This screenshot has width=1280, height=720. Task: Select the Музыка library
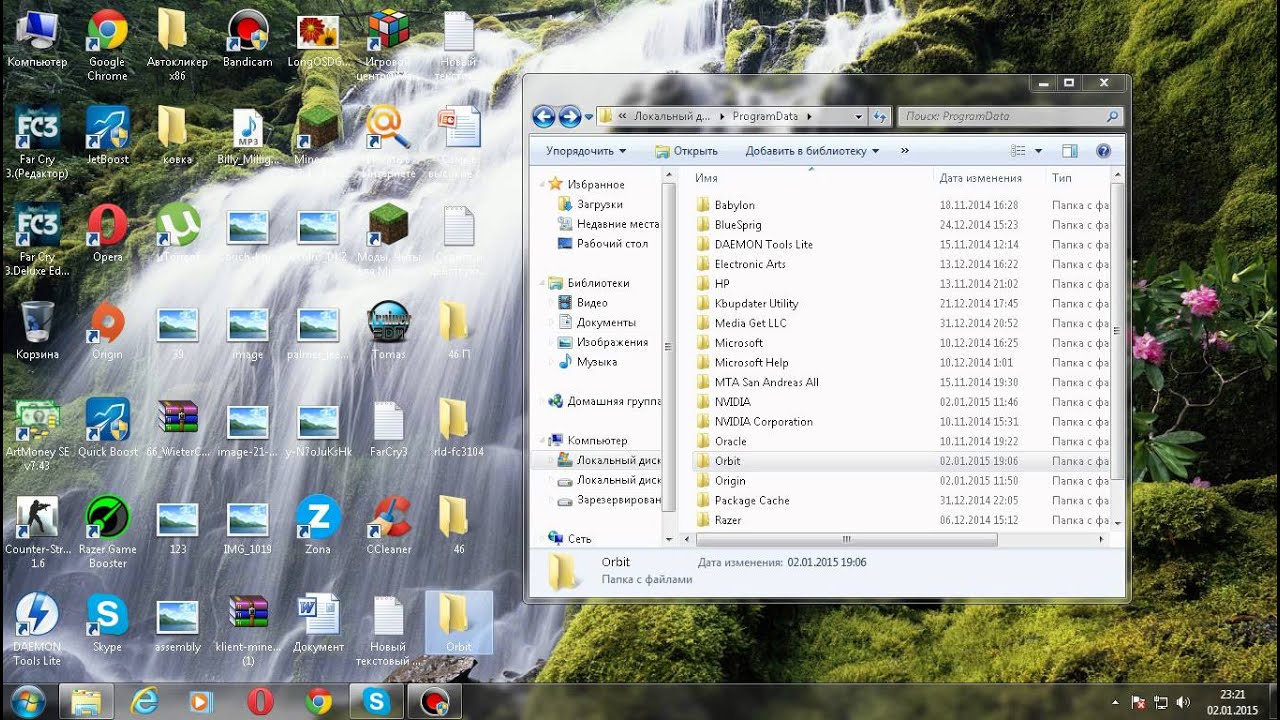[x=587, y=362]
